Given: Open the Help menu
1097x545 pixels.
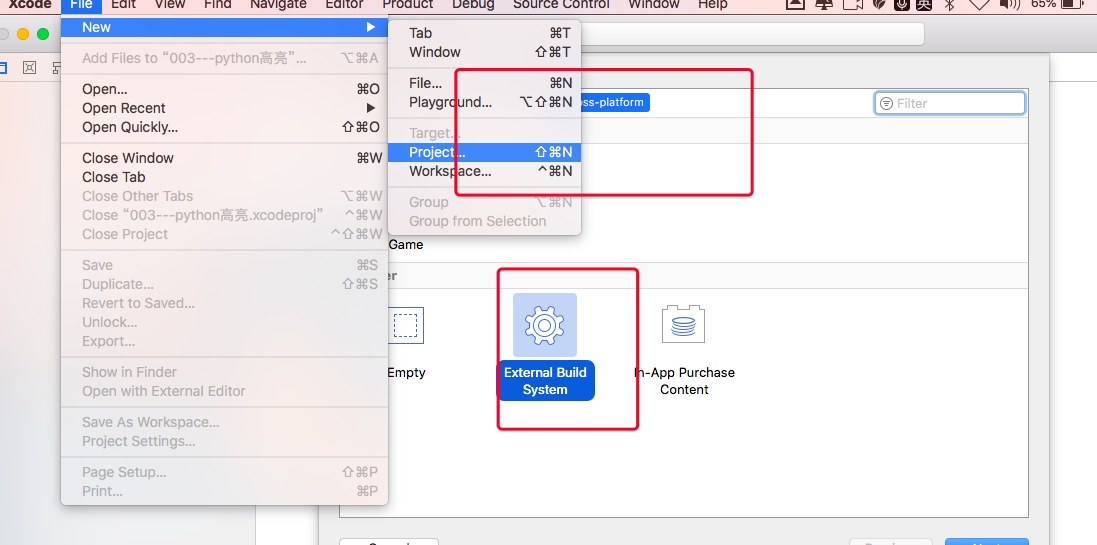Looking at the screenshot, I should (712, 4).
